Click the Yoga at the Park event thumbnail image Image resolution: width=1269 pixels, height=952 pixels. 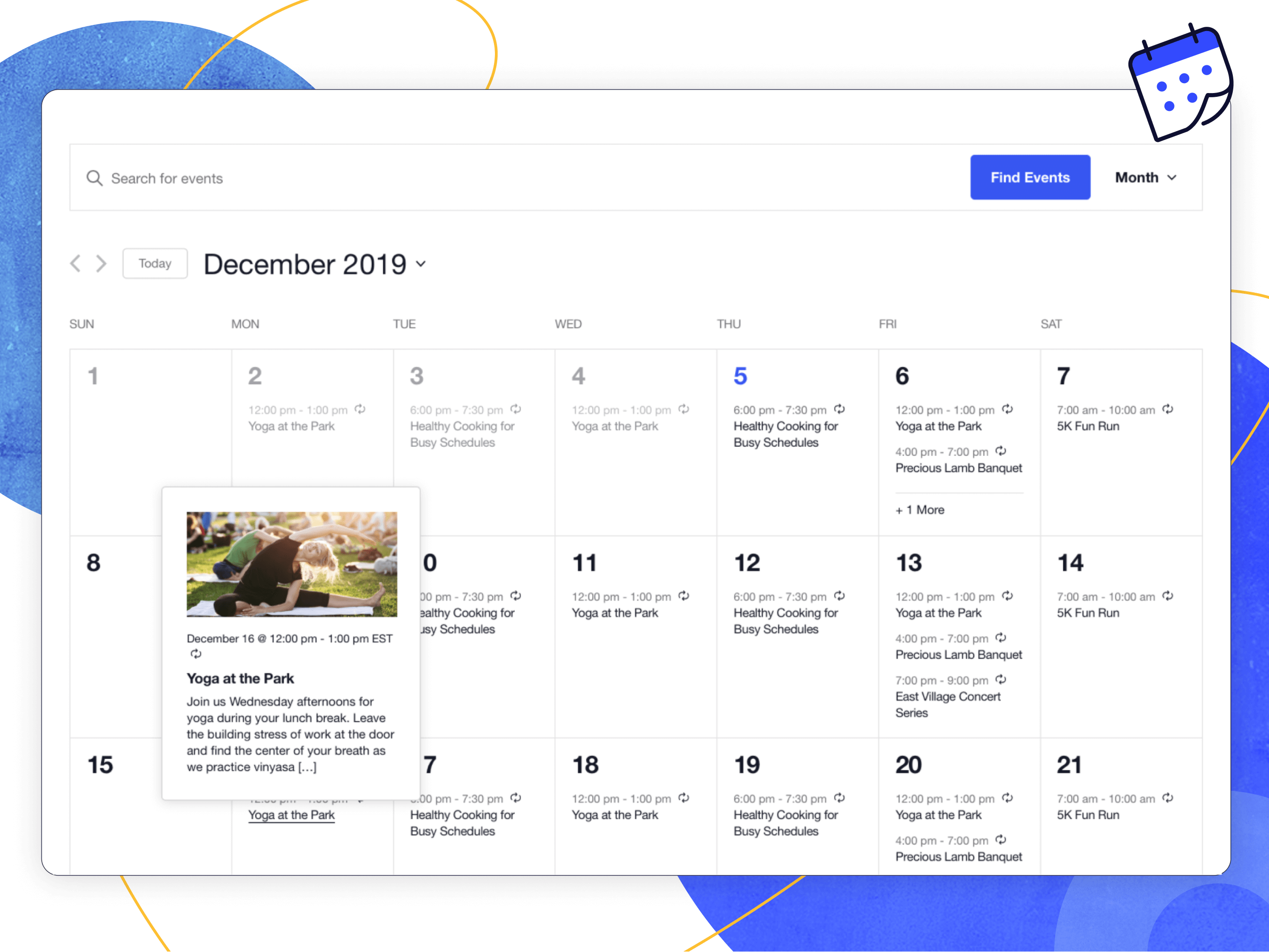point(290,552)
